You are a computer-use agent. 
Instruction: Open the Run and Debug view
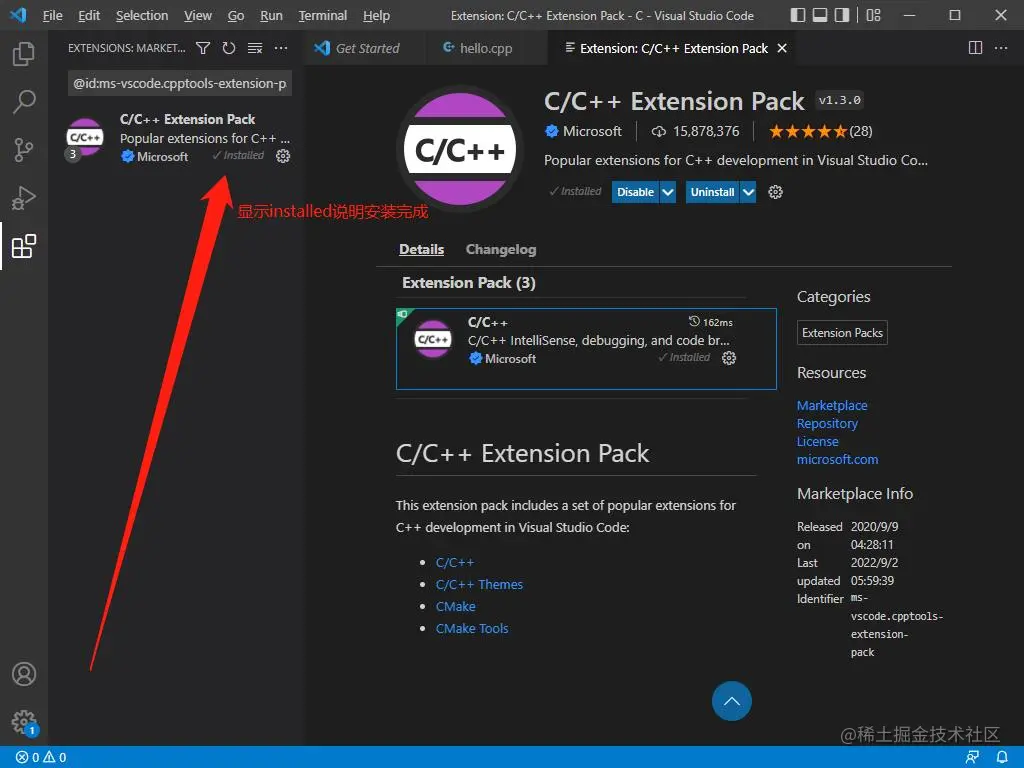[24, 198]
